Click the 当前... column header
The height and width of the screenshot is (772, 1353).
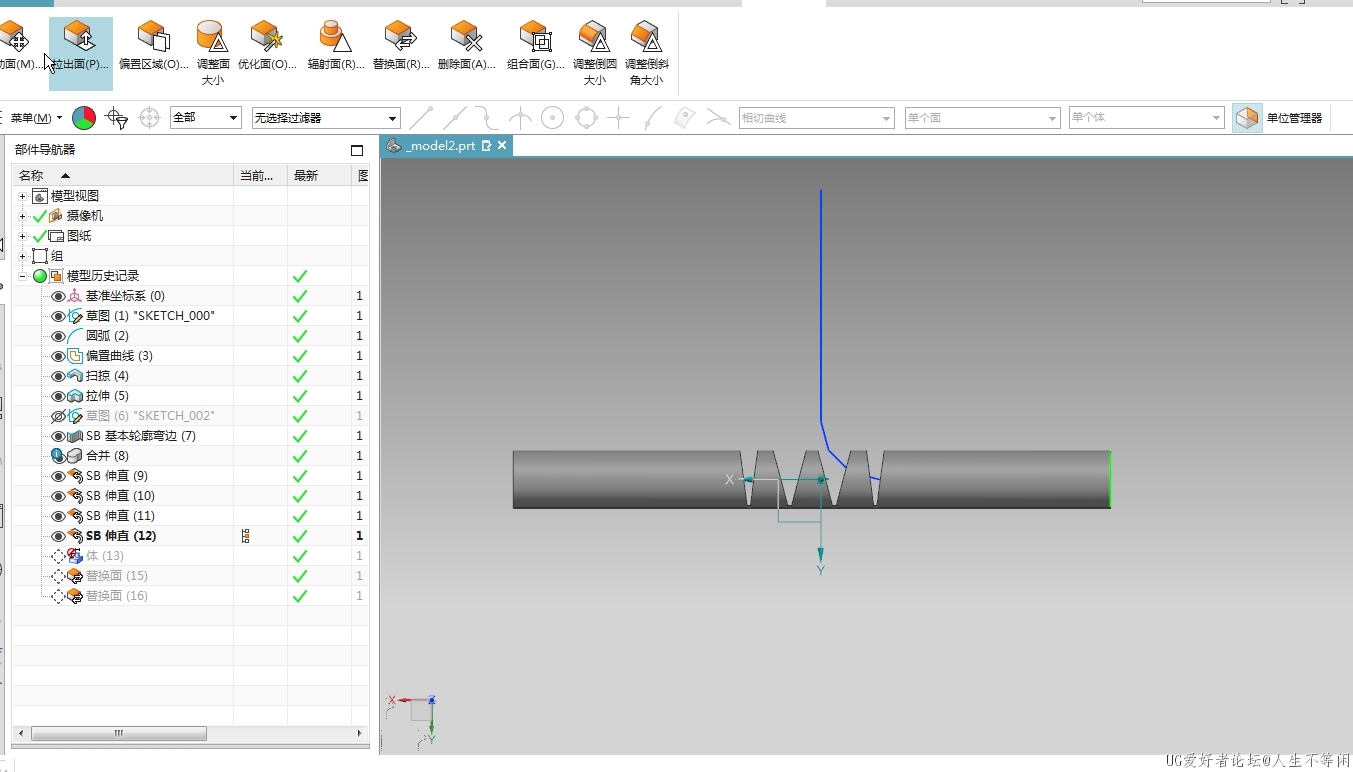[x=260, y=175]
